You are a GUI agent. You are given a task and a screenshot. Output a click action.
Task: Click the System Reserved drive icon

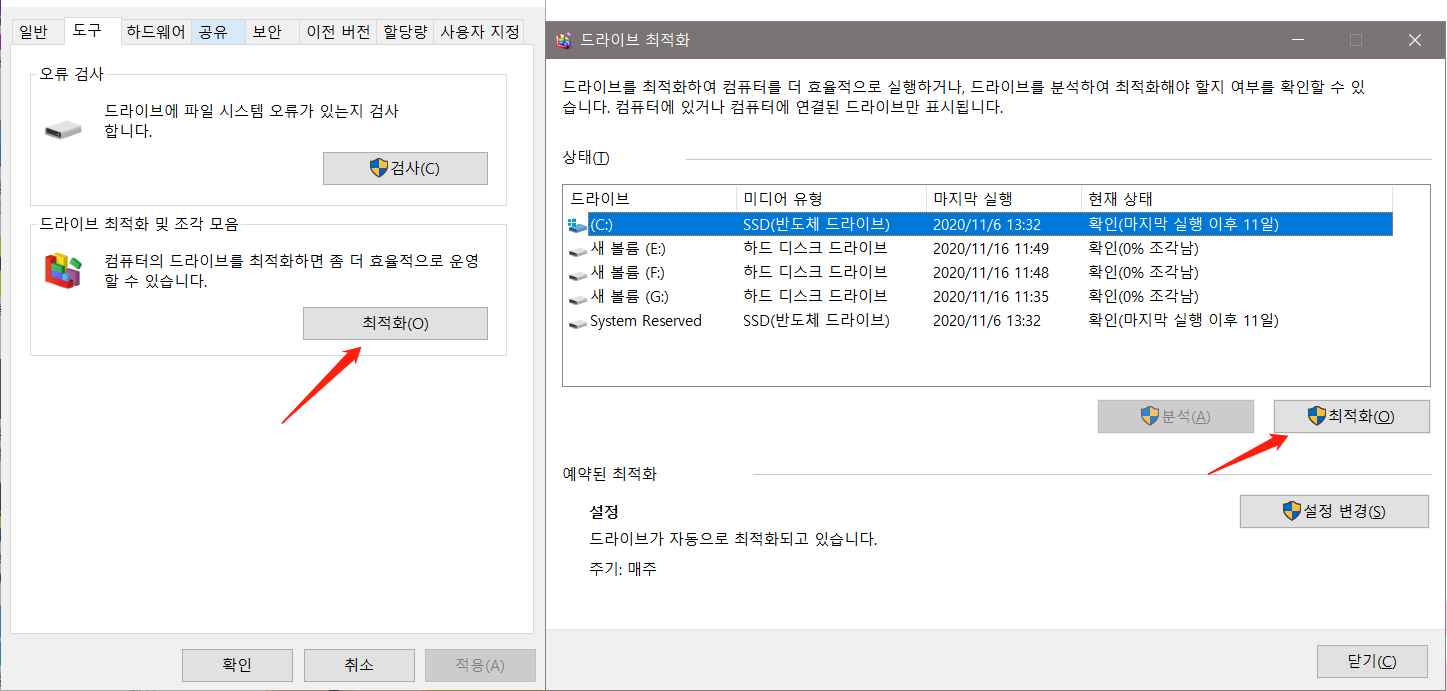(x=577, y=320)
